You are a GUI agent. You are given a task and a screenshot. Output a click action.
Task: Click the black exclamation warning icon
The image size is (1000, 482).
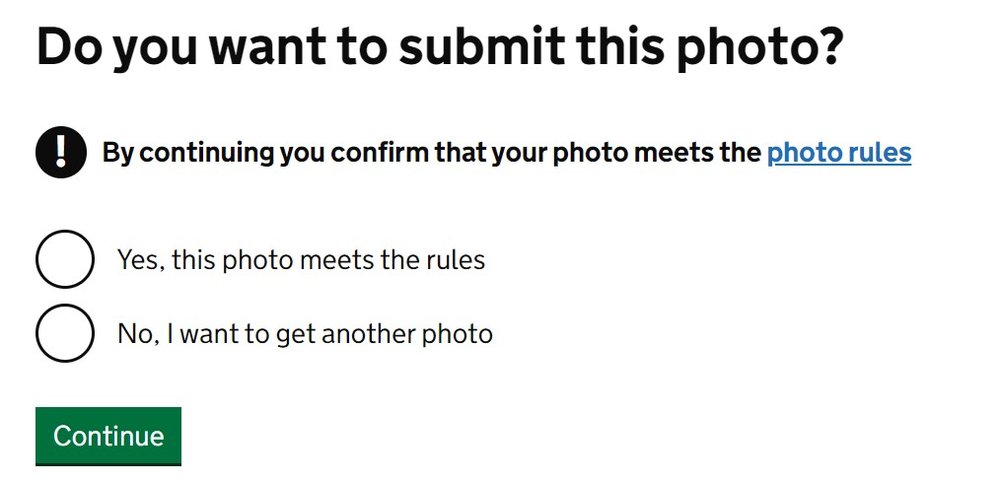[x=61, y=153]
